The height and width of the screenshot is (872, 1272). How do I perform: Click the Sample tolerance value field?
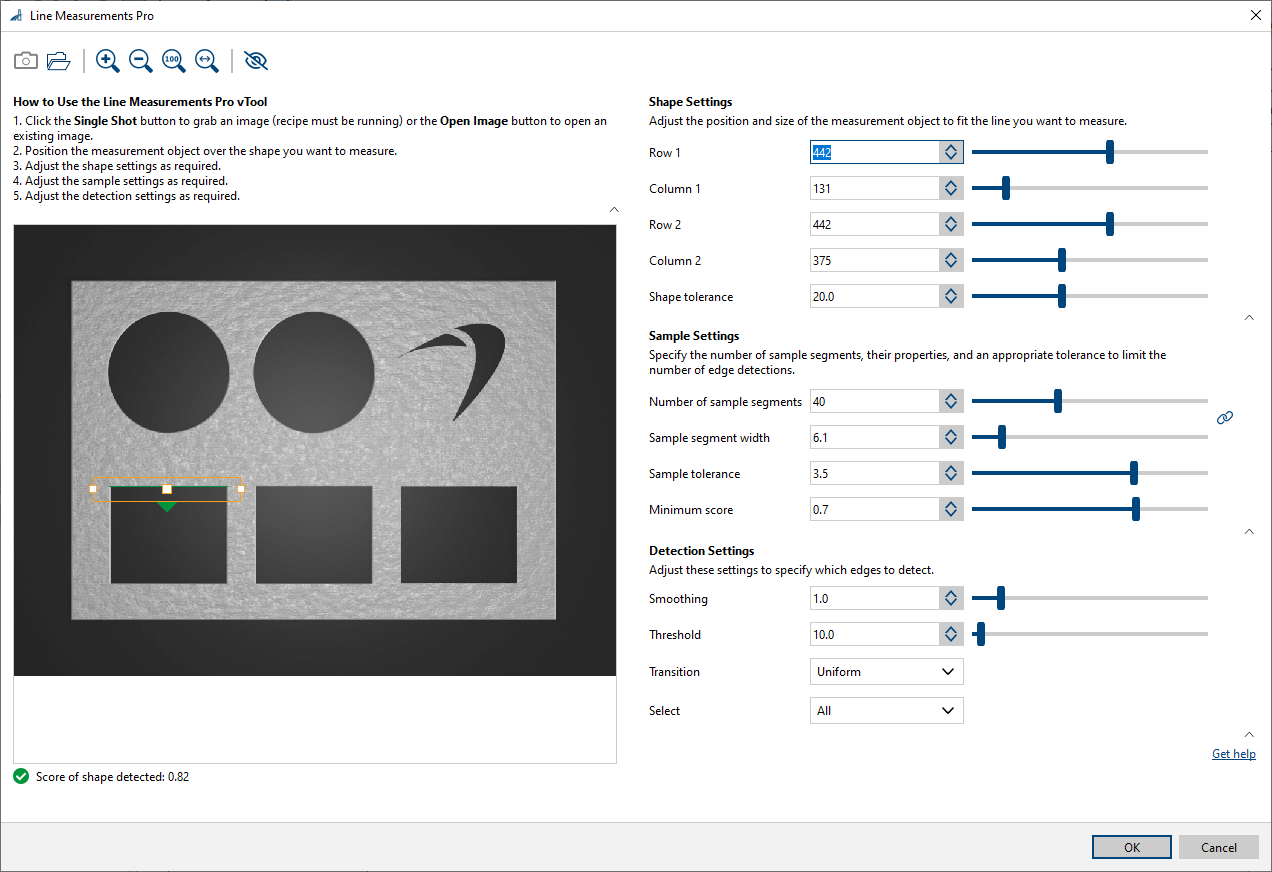click(x=874, y=473)
